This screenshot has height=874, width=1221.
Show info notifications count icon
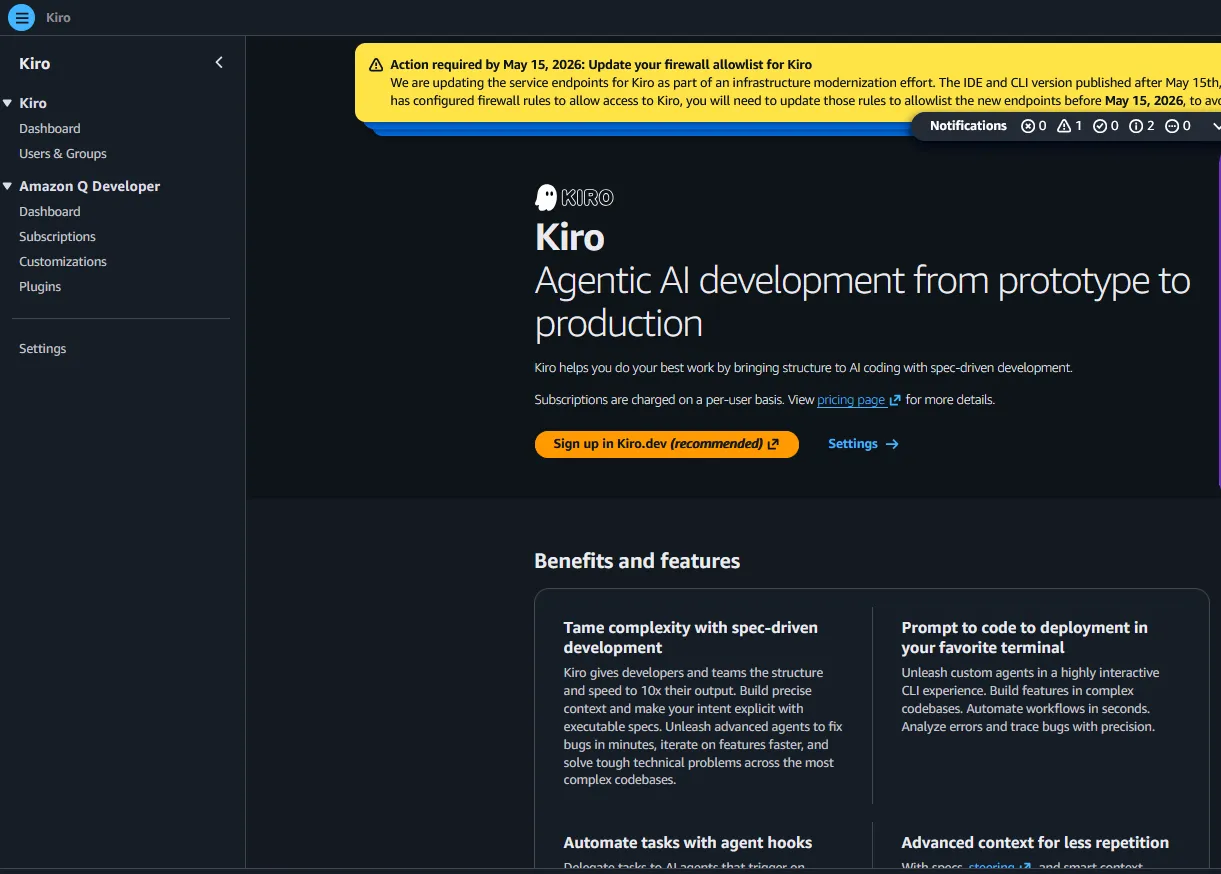(x=1136, y=126)
